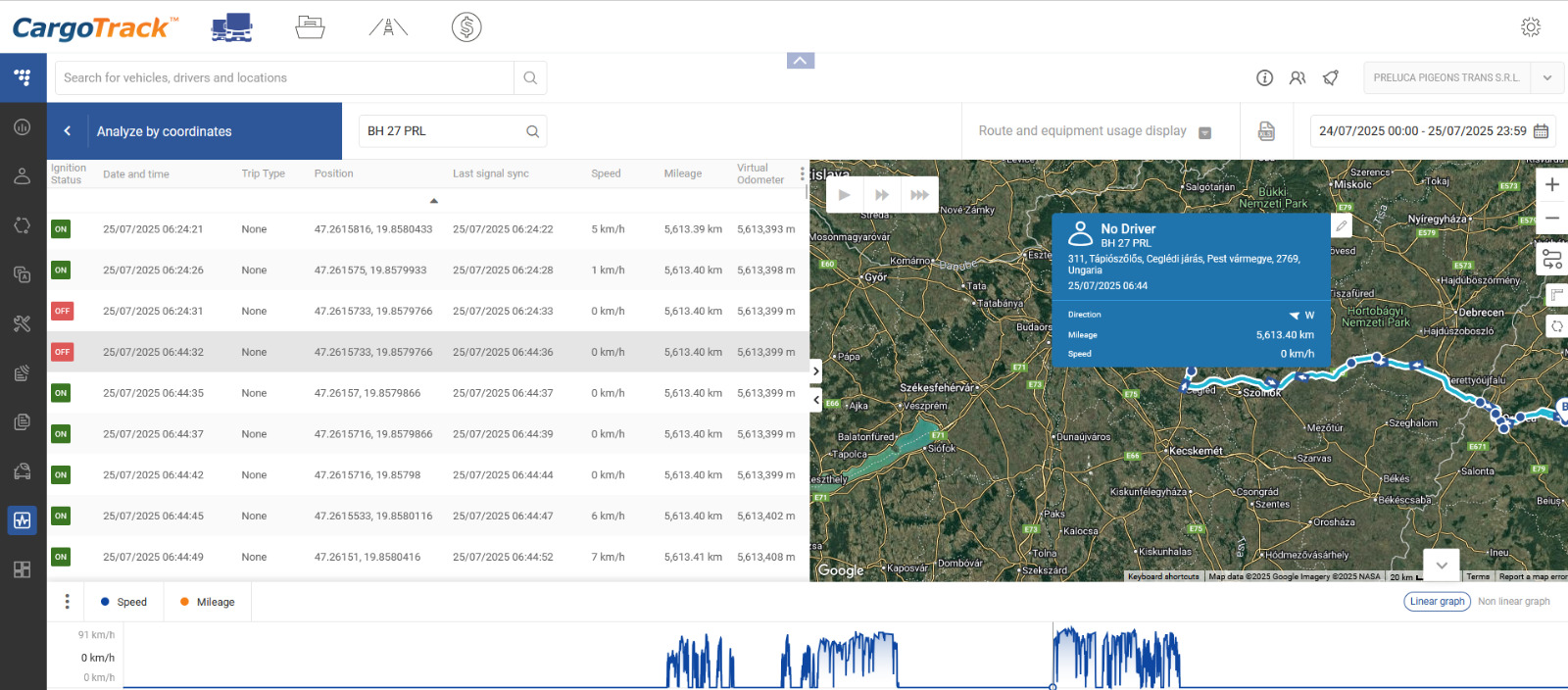The image size is (1568, 690).
Task: Switch to Non linear graph
Action: click(x=1513, y=602)
